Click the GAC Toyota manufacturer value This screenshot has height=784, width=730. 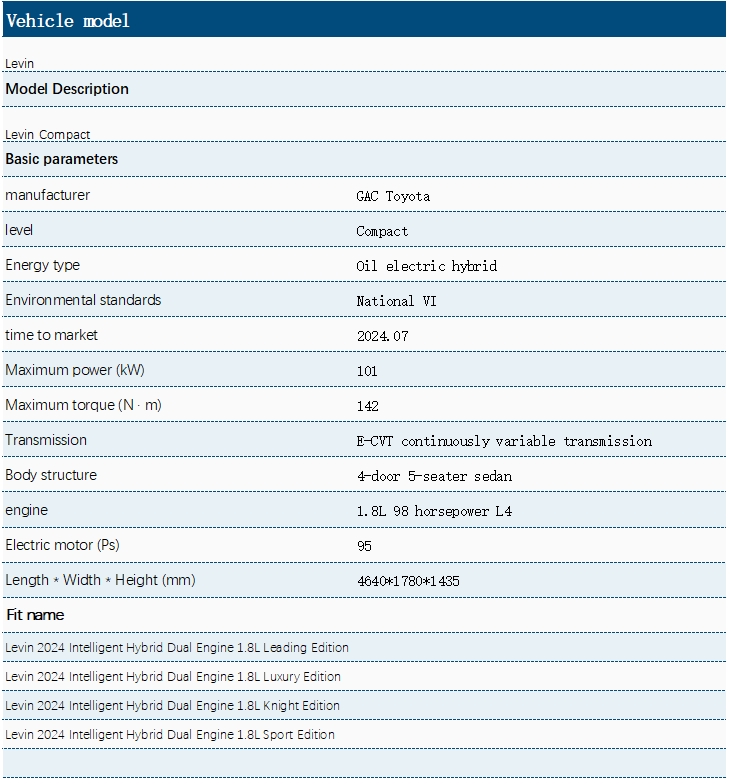point(393,196)
